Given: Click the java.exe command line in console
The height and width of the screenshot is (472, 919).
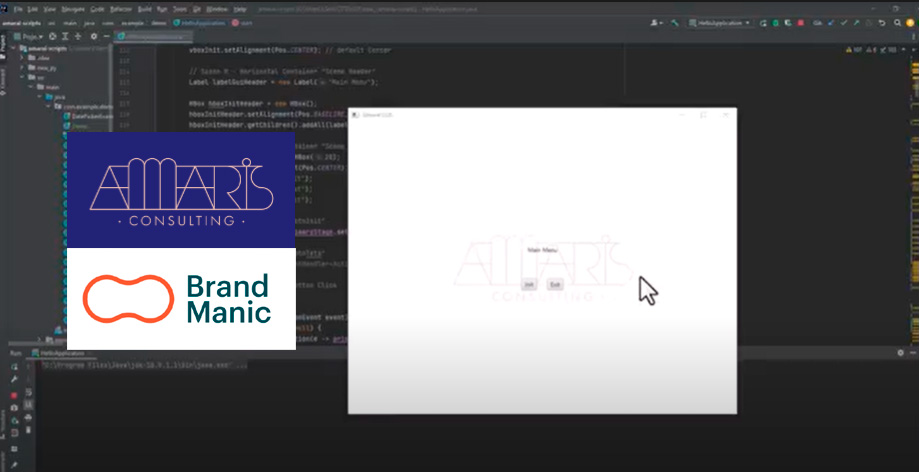Looking at the screenshot, I should point(144,365).
